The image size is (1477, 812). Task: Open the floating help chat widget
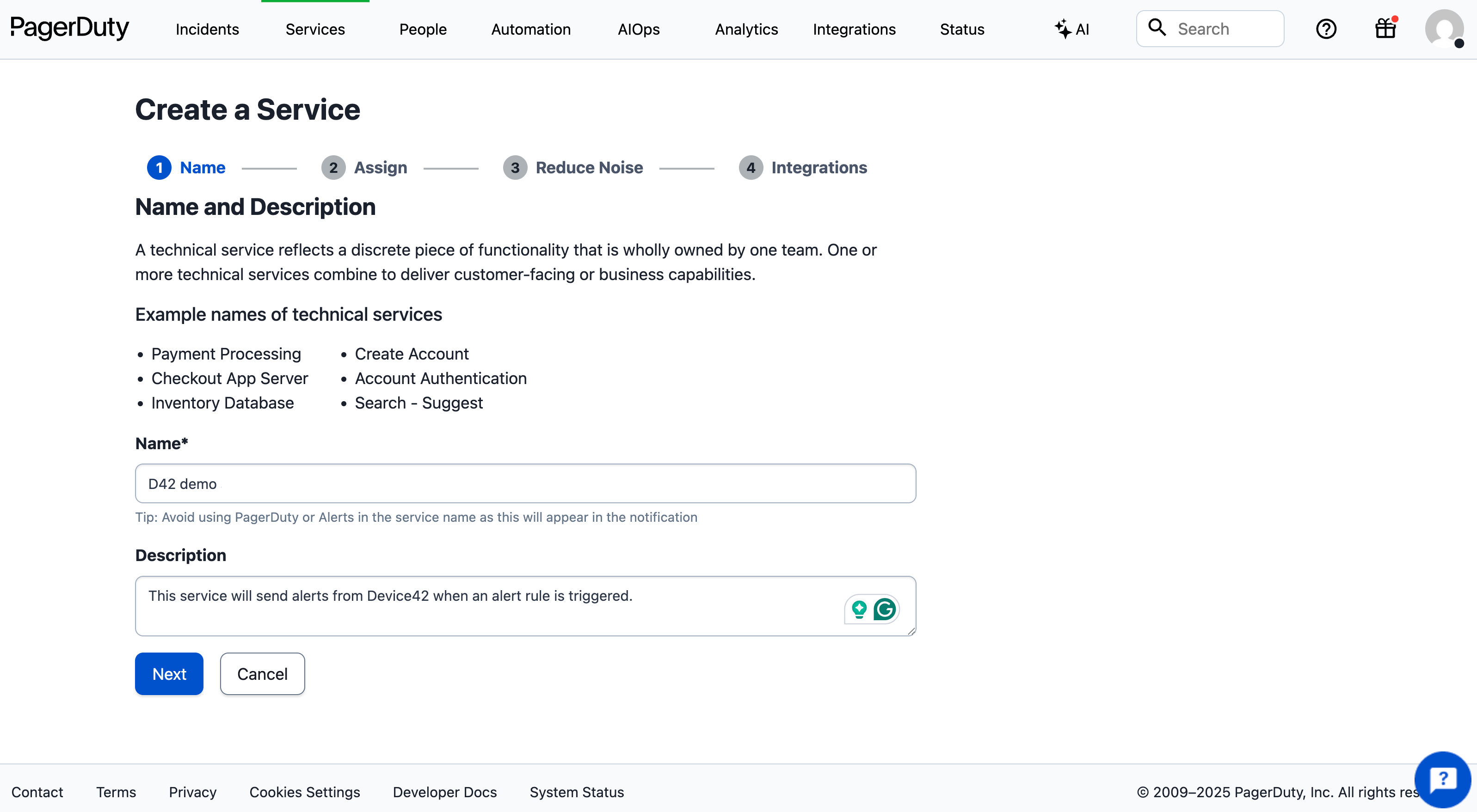coord(1443,779)
